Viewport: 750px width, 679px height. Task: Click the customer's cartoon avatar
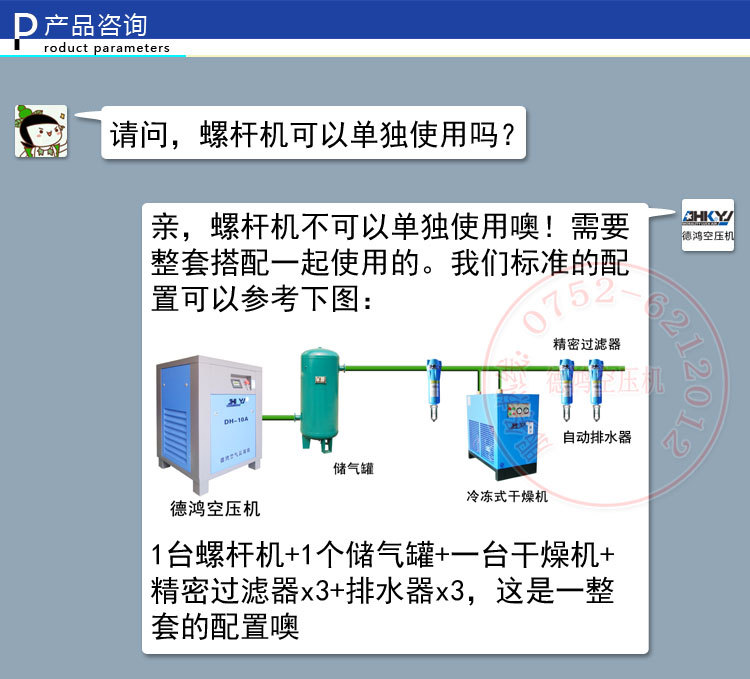pyautogui.click(x=41, y=131)
